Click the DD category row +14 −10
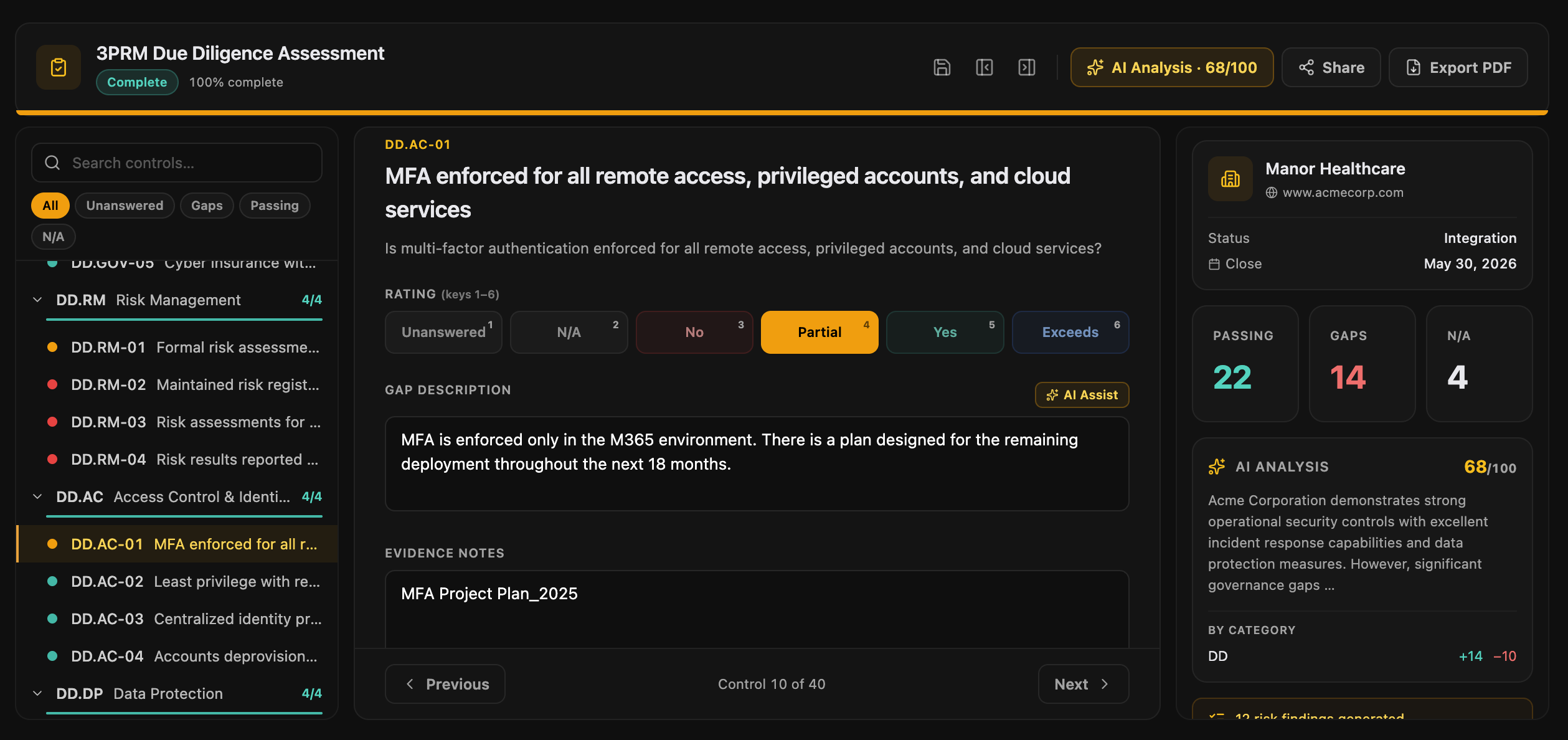1568x740 pixels. point(1362,656)
